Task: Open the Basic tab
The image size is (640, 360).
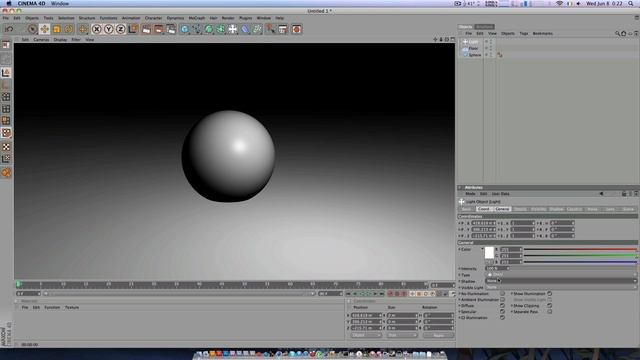Action: point(466,209)
